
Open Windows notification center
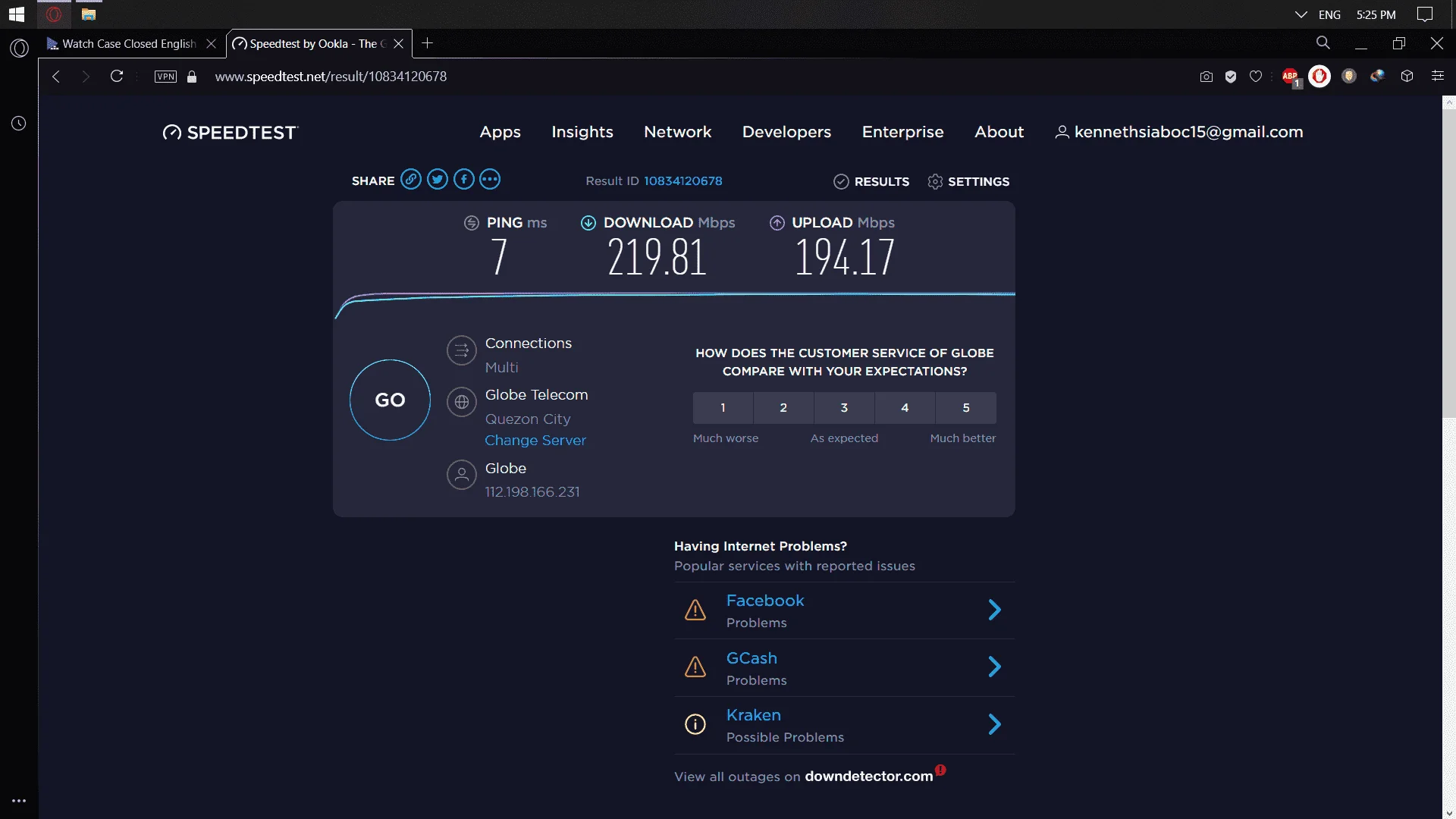(1425, 14)
